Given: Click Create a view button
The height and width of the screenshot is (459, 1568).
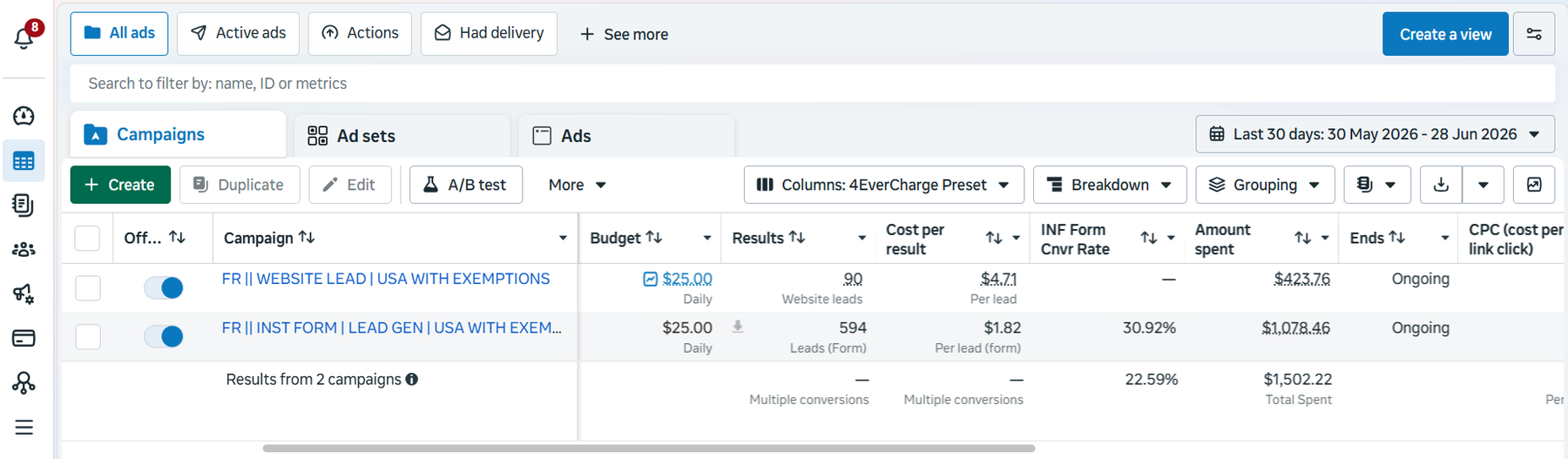Looking at the screenshot, I should [x=1445, y=34].
